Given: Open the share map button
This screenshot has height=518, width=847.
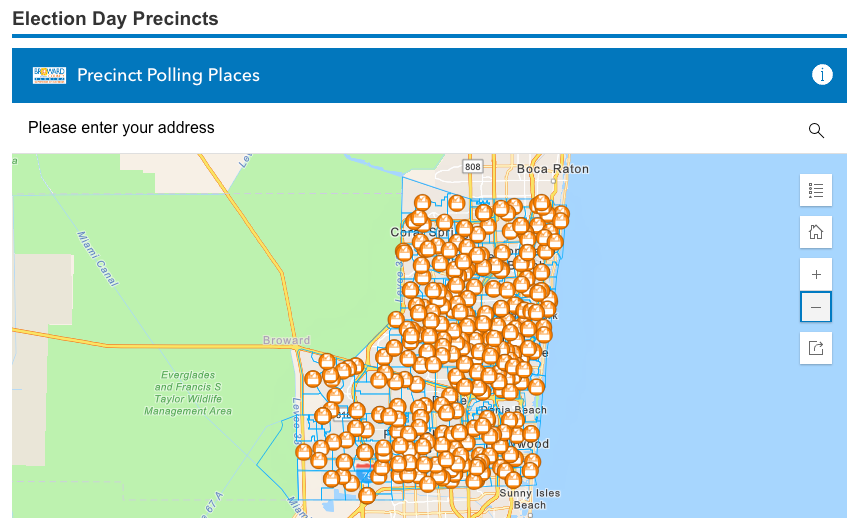Looking at the screenshot, I should [816, 348].
